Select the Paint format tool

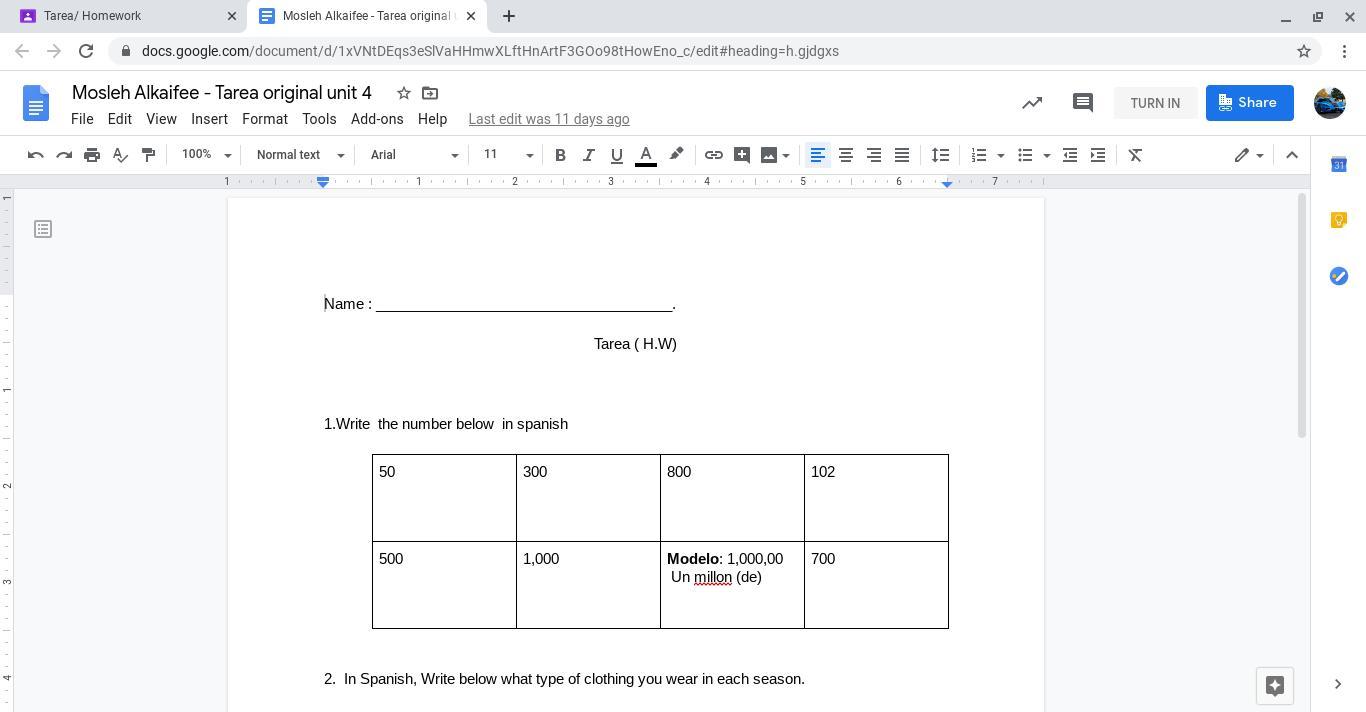148,155
